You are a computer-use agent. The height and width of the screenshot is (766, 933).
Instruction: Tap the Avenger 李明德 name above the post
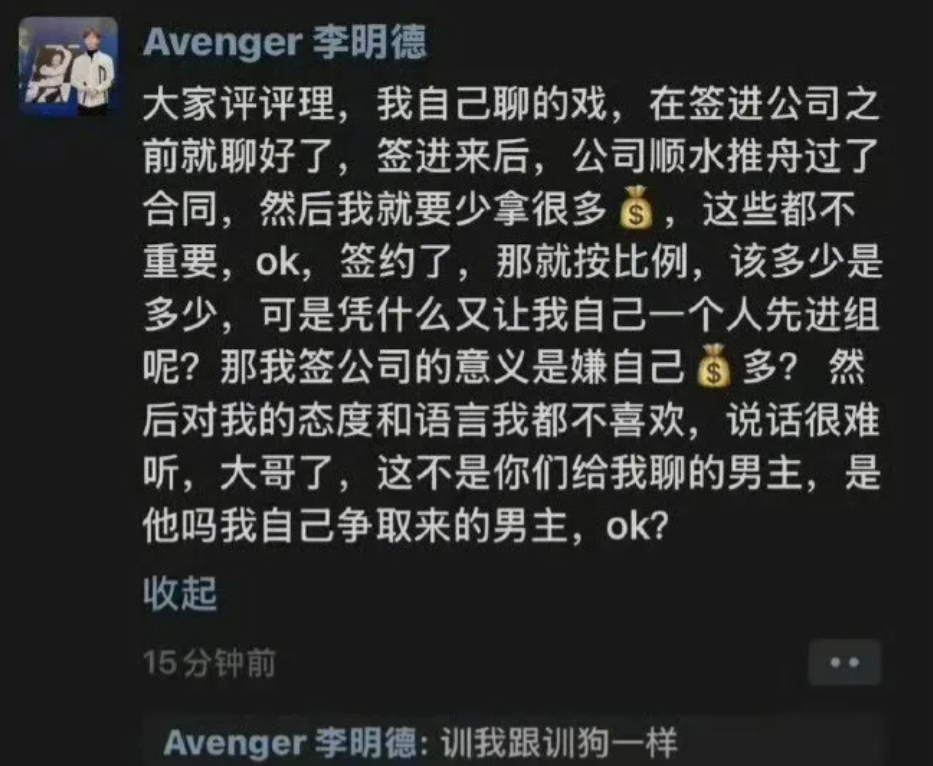[285, 42]
